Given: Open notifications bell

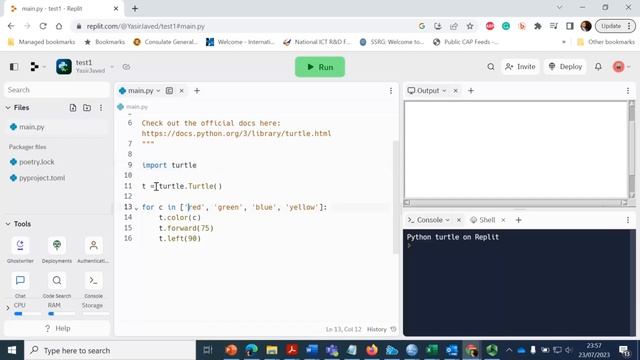Looking at the screenshot, I should tap(598, 67).
